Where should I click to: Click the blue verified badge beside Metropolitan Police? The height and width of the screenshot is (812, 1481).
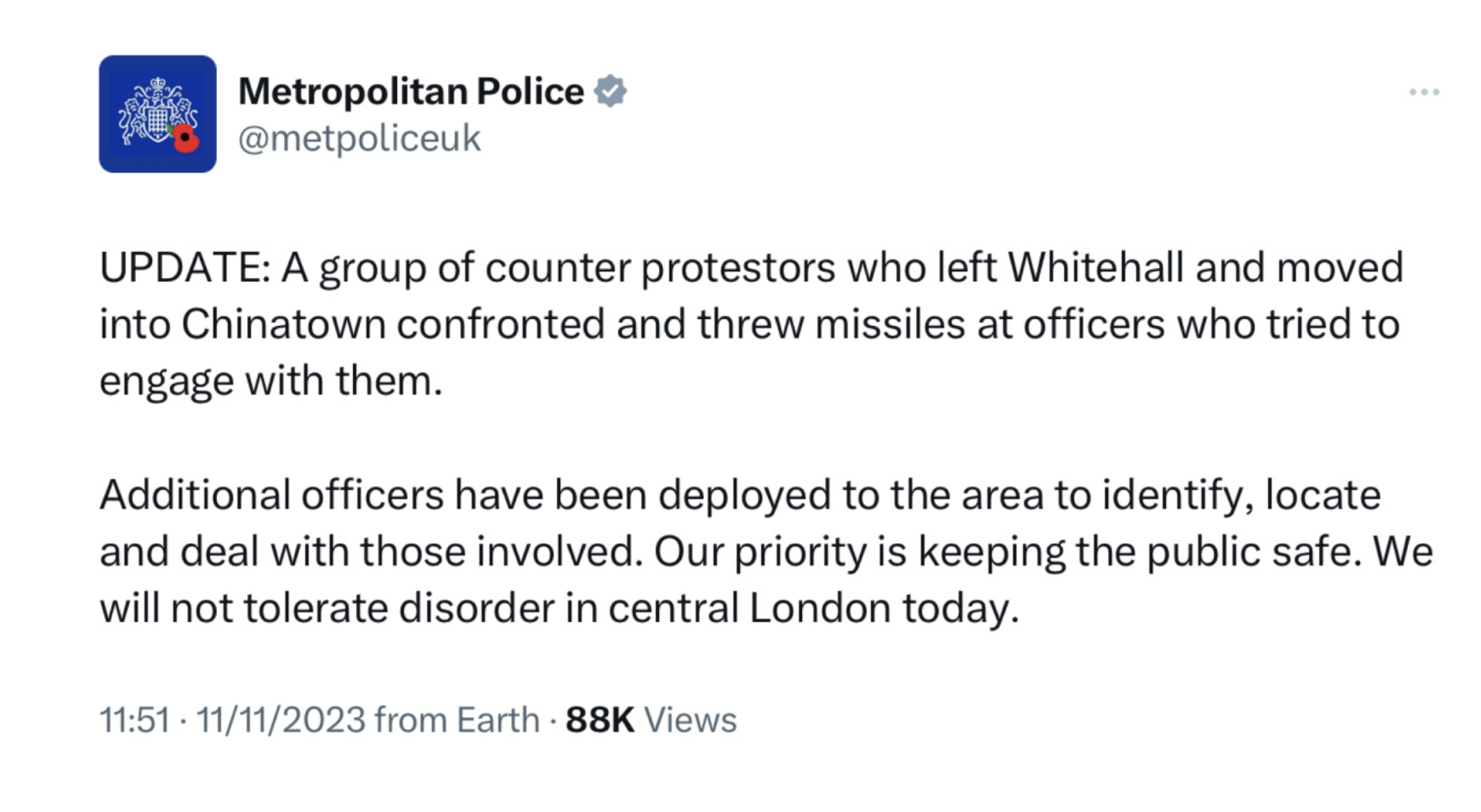coord(610,89)
